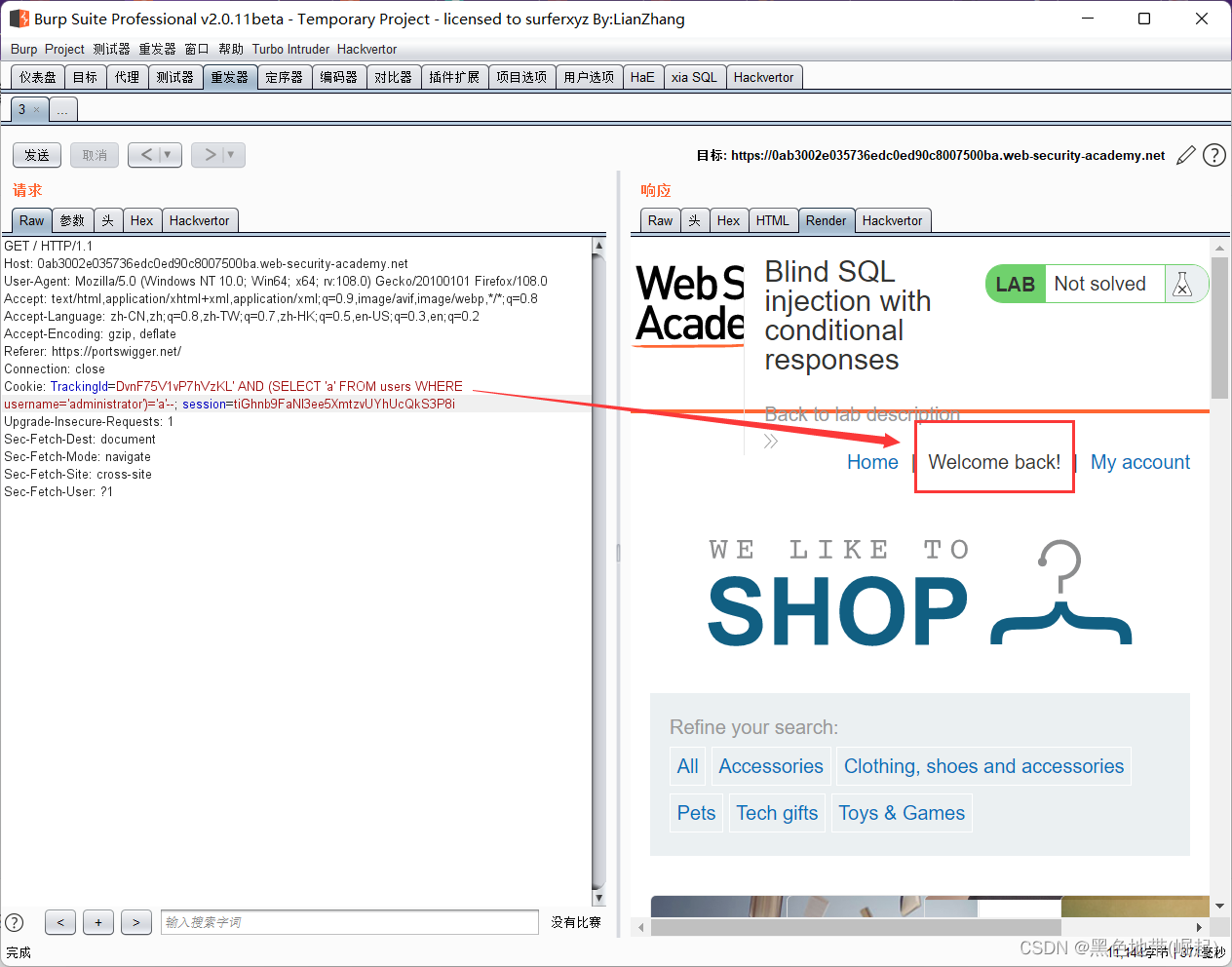The width and height of the screenshot is (1232, 967).
Task: Select request 头 tab
Action: [108, 220]
